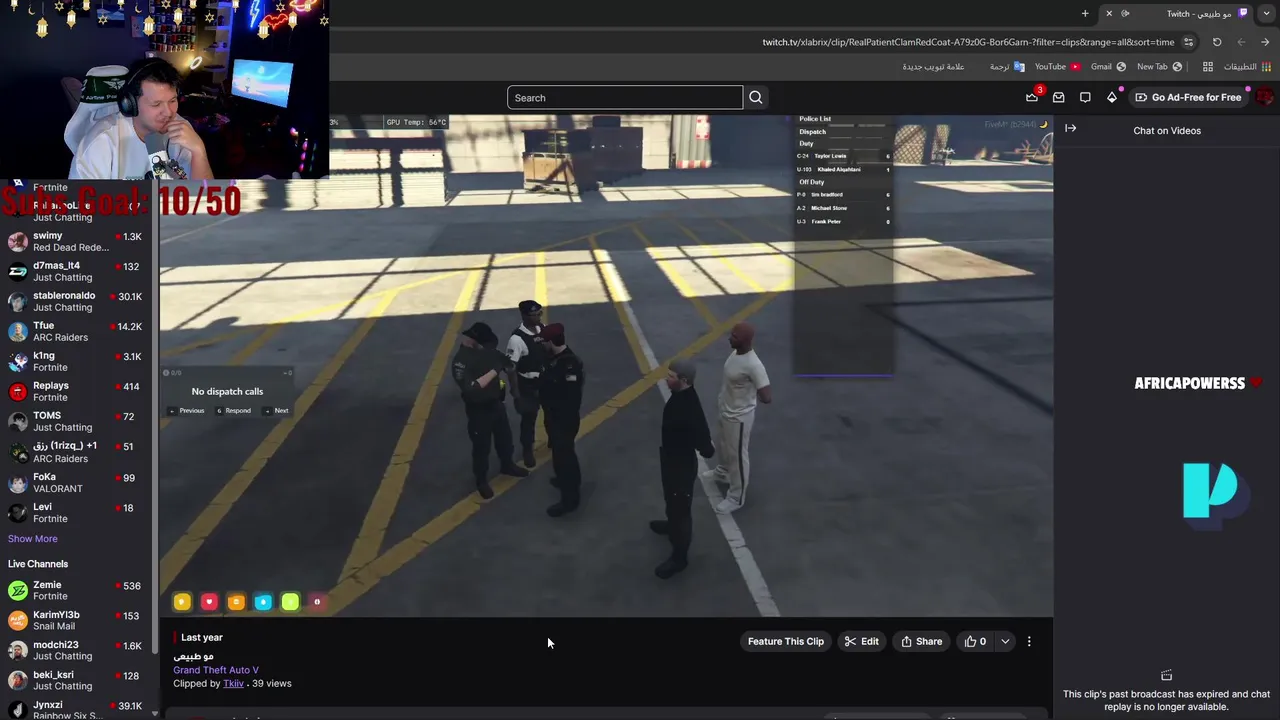Open d7mas_lt4 channel in sidebar
This screenshot has width=1280, height=720.
(75, 271)
